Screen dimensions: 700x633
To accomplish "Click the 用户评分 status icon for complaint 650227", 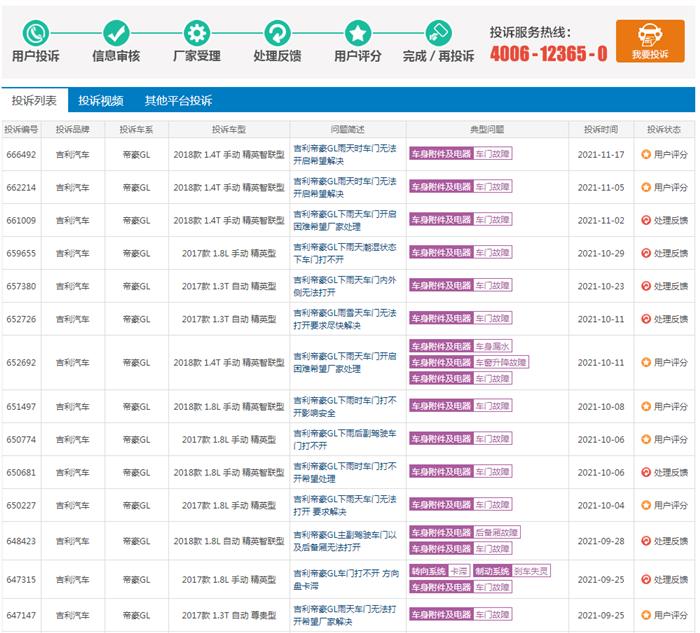I will (646, 505).
